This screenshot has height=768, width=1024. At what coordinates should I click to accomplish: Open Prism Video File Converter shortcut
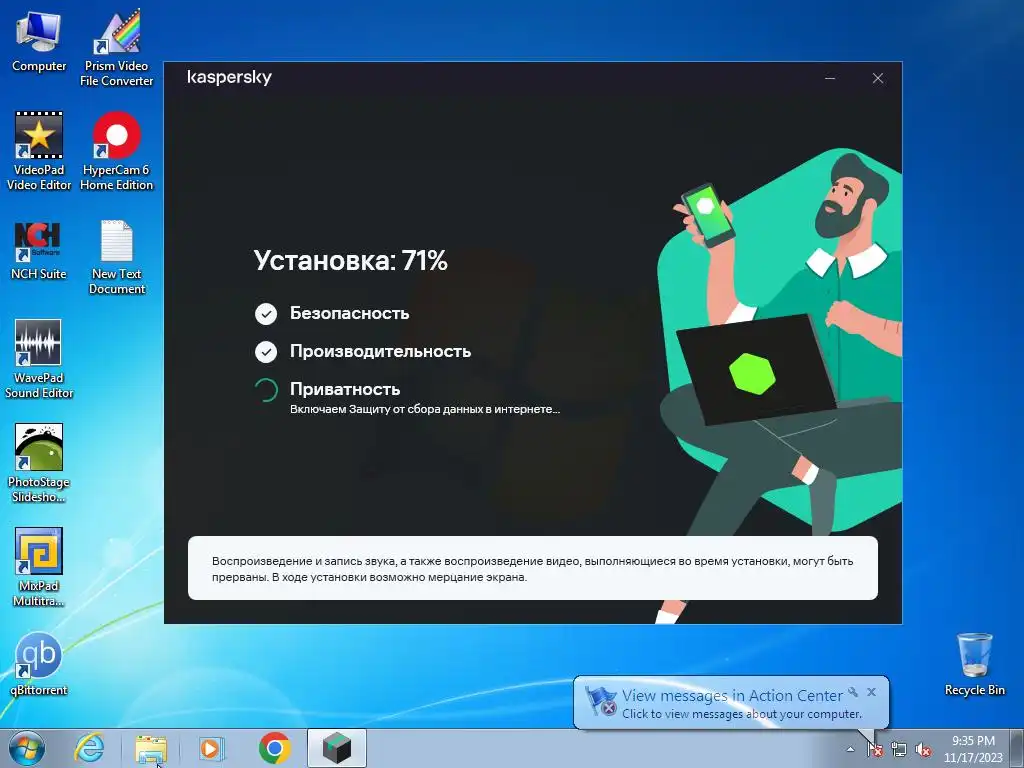116,48
